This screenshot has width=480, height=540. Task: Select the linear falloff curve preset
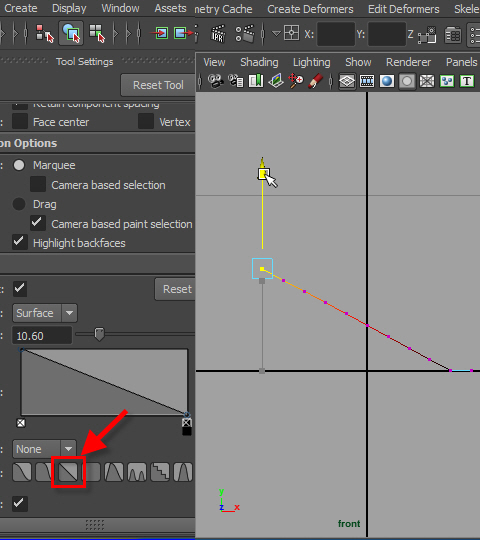coord(68,472)
